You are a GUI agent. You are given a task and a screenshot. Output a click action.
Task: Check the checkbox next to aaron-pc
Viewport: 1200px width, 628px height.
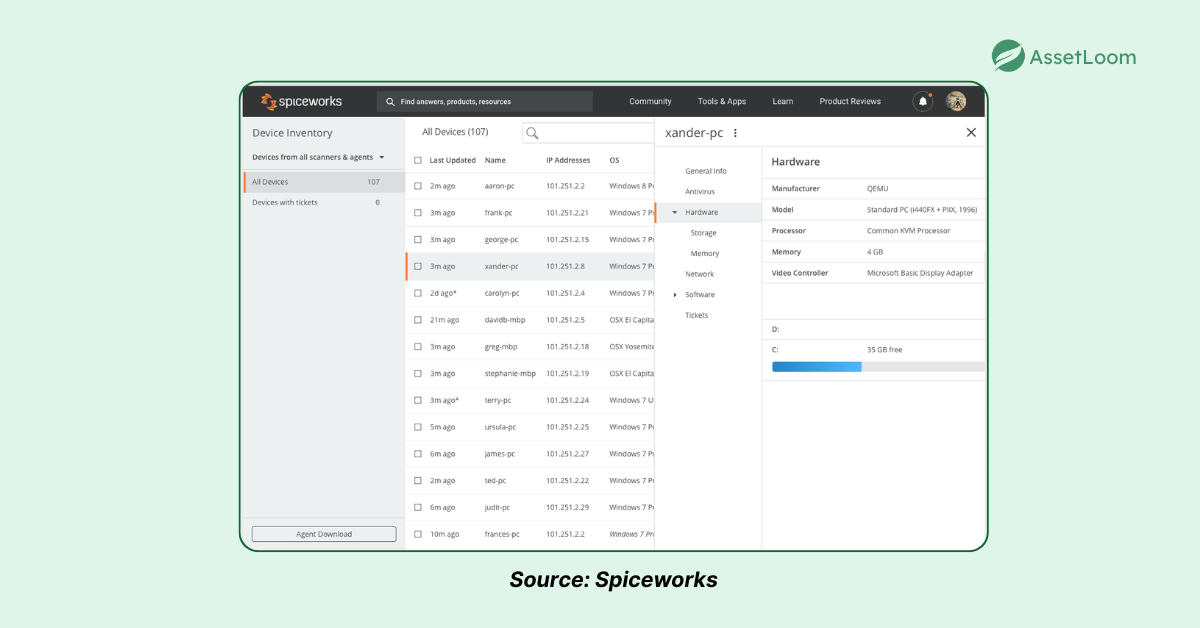click(417, 185)
